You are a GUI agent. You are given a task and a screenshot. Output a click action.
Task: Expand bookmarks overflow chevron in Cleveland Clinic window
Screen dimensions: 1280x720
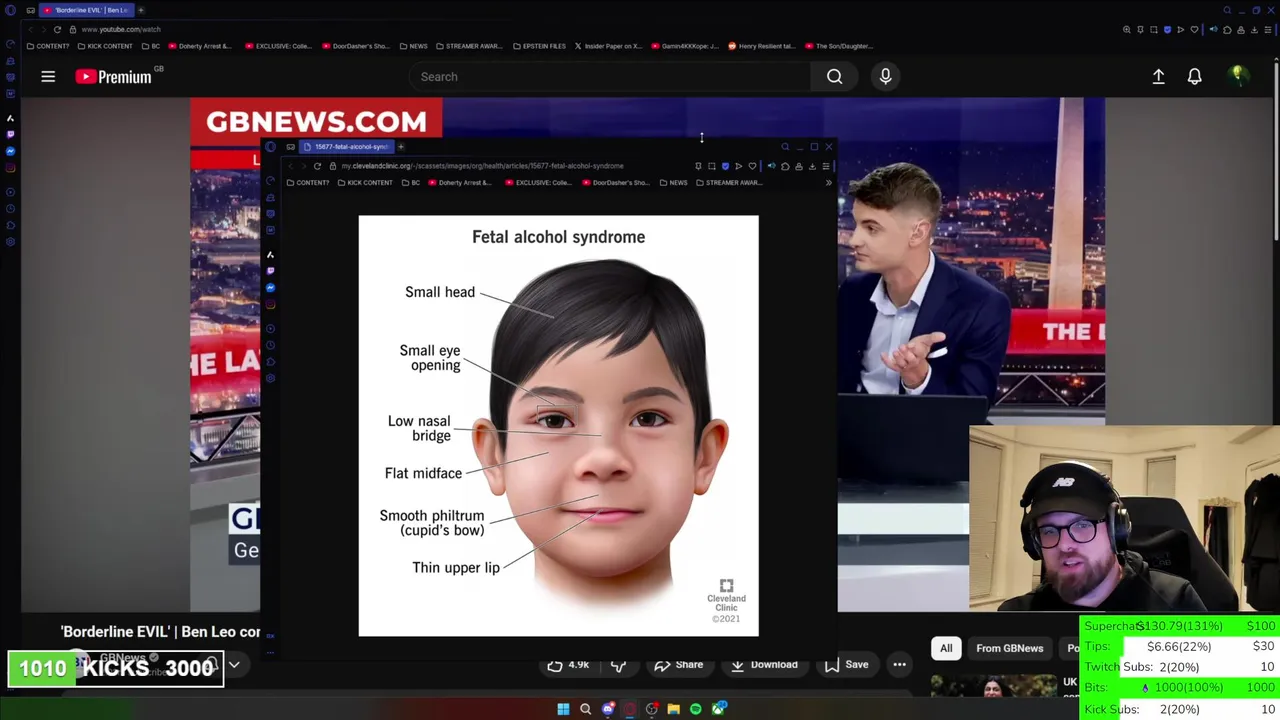[x=828, y=183]
